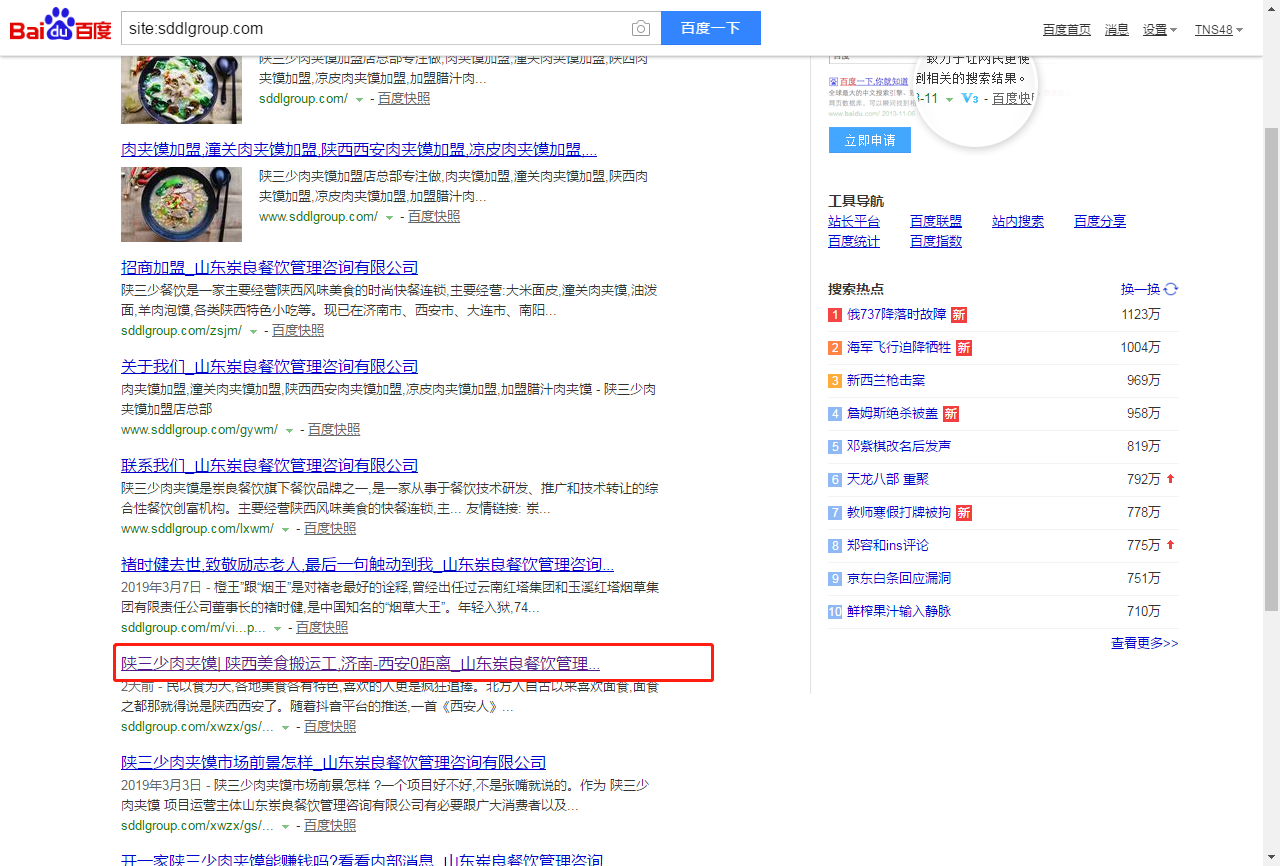
Task: Click the search count 1123万
Action: pyautogui.click(x=1141, y=315)
